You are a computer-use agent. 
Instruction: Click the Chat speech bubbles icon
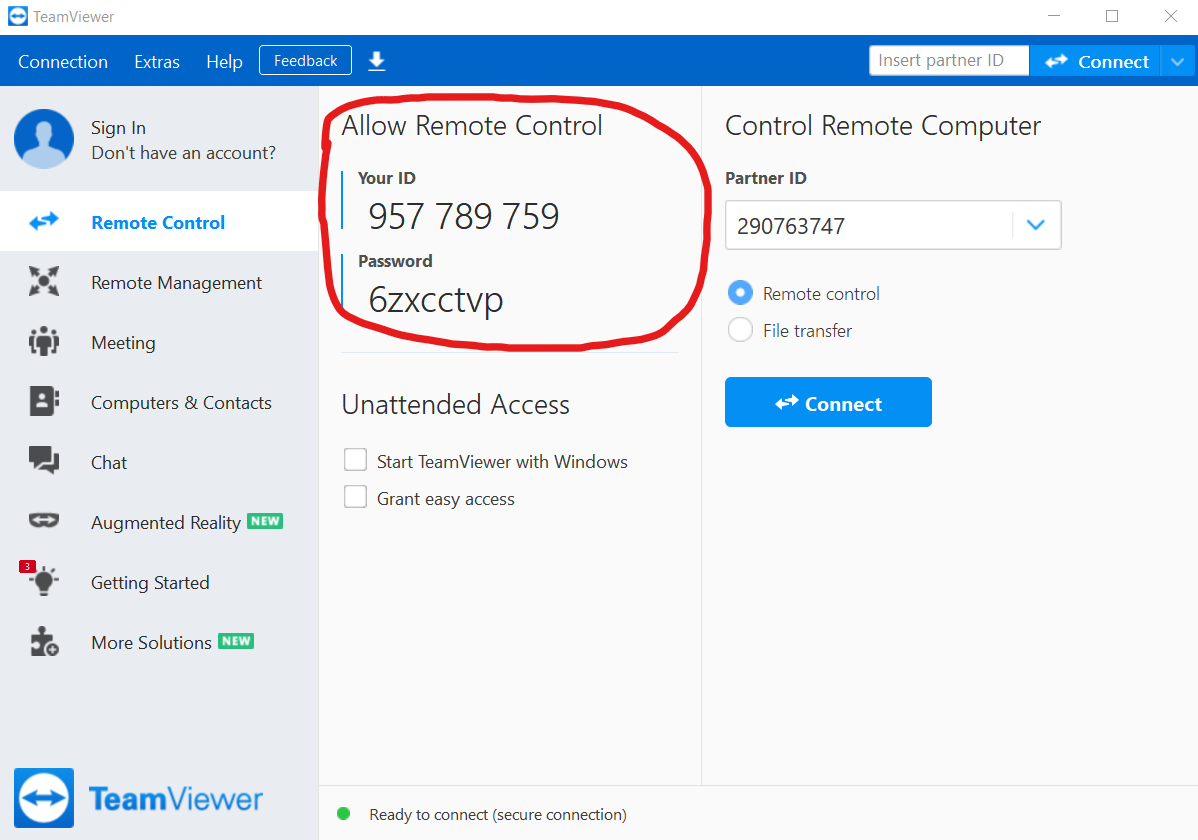(x=44, y=461)
